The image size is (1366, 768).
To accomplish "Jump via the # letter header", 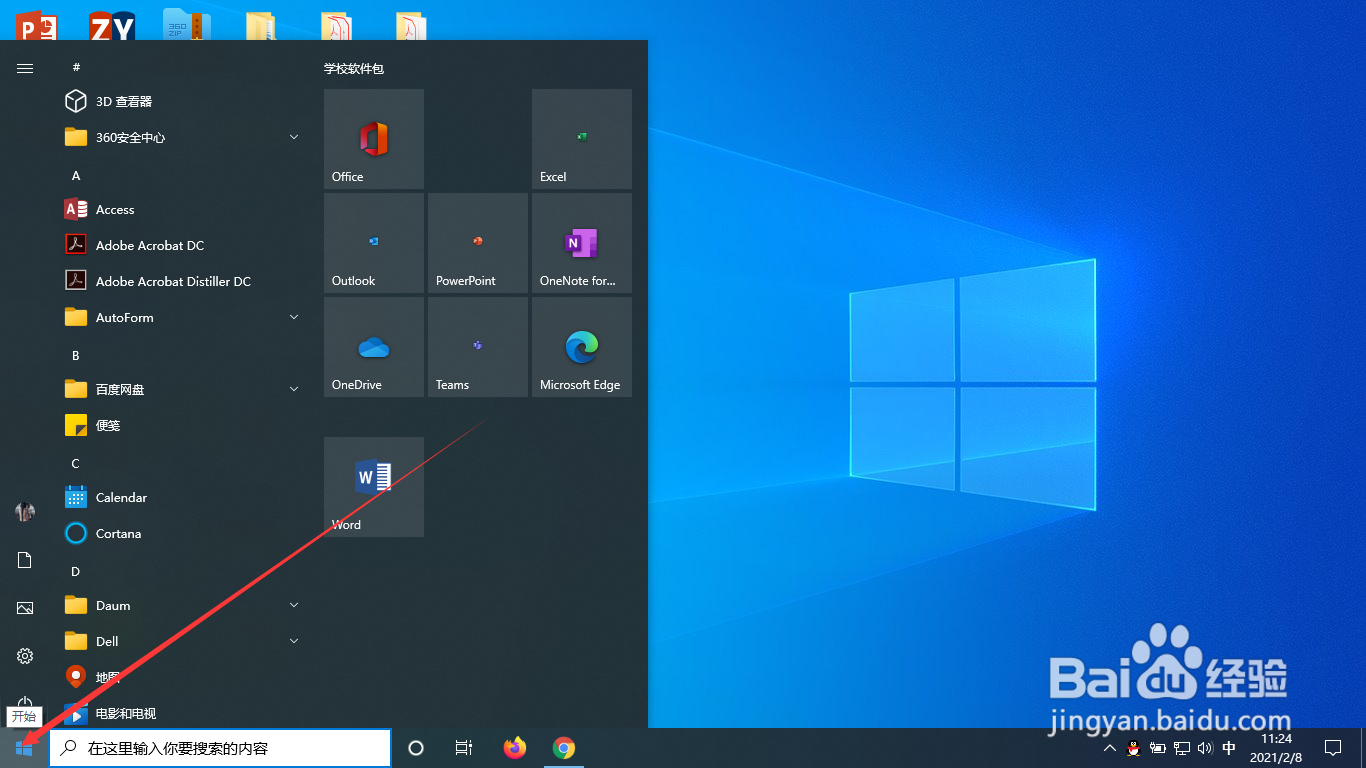I will tap(76, 67).
